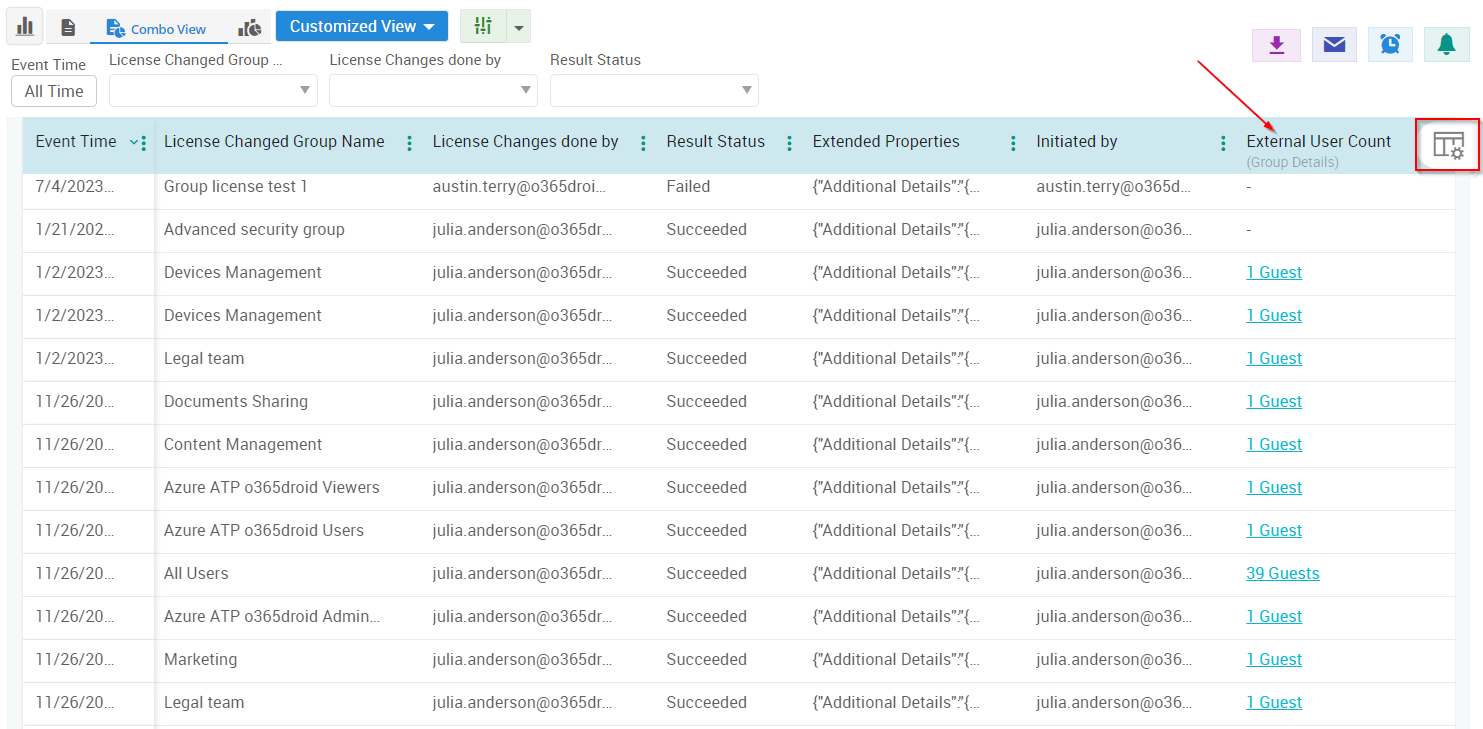Click the export/download icon
Screen dimensions: 1483x729
point(1276,44)
